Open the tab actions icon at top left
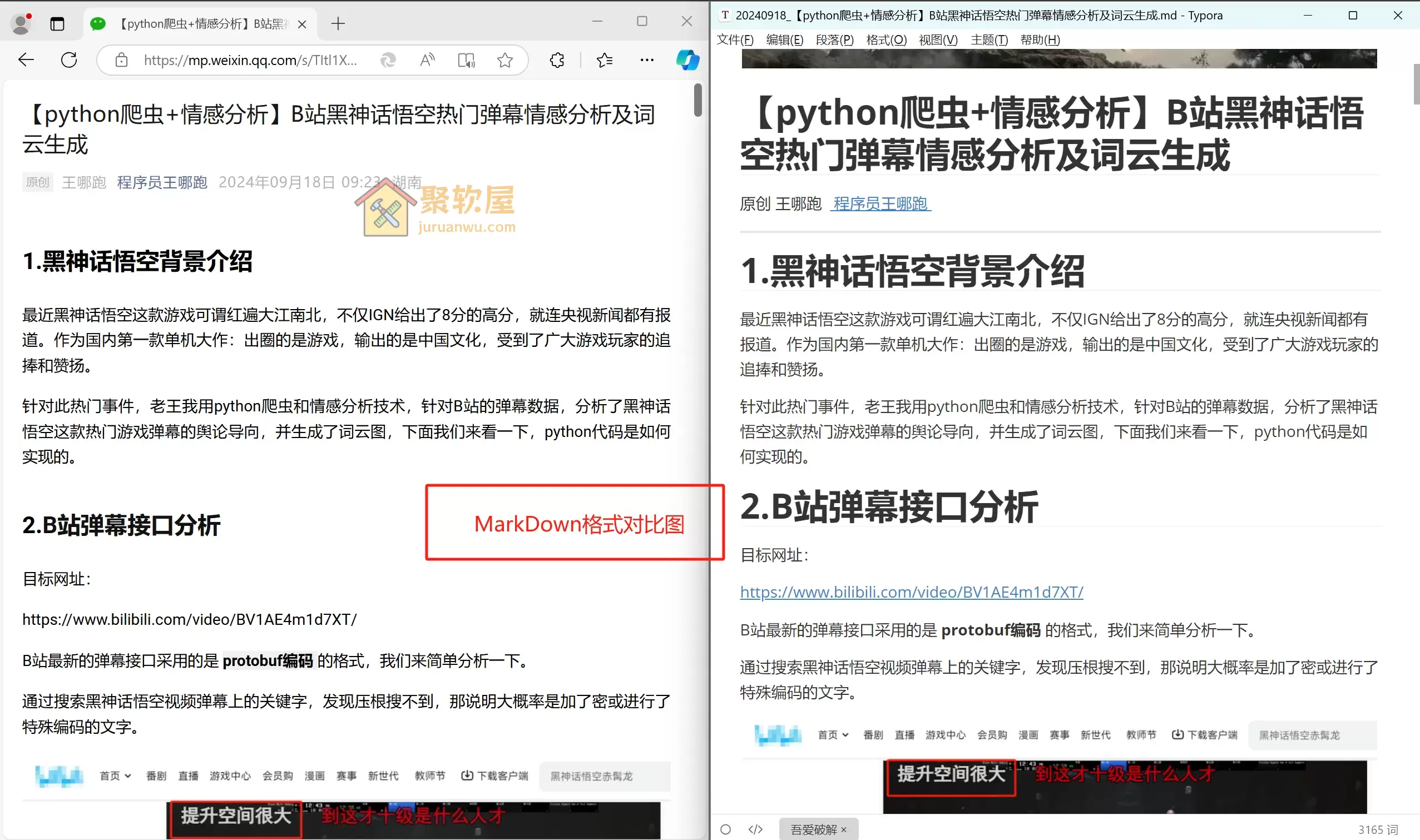 pyautogui.click(x=57, y=24)
